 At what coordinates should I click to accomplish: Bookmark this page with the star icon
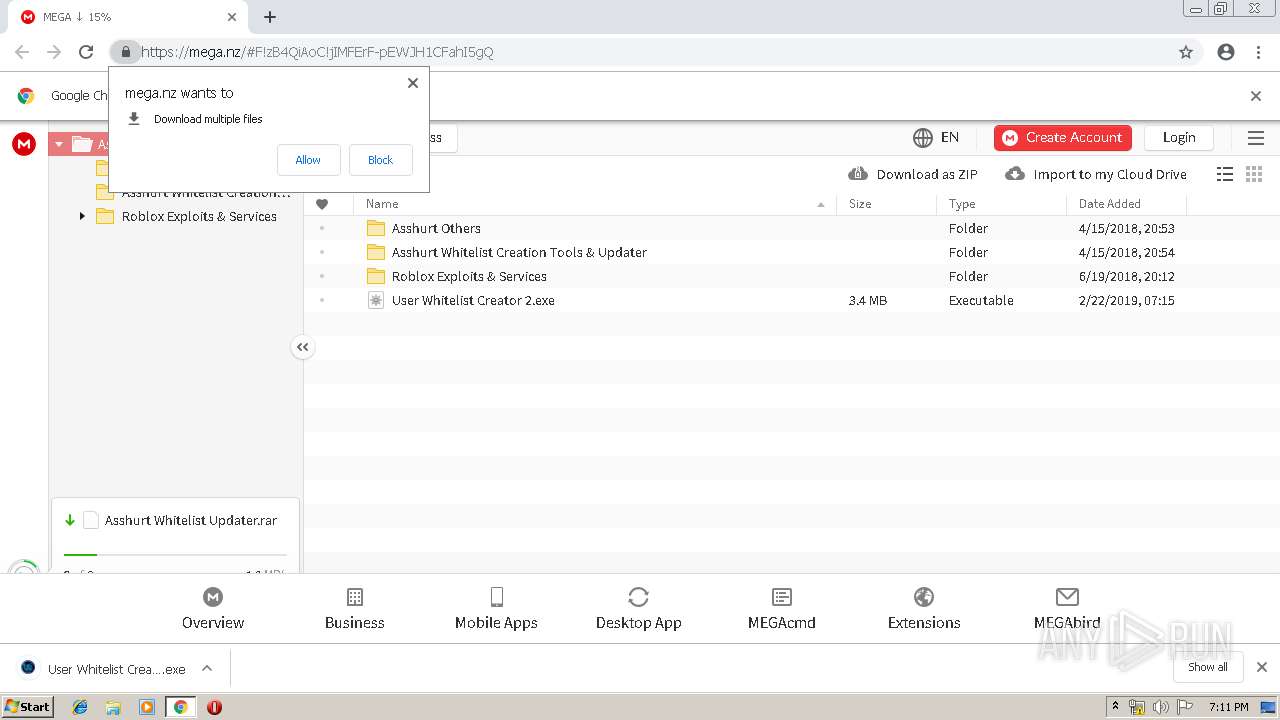[x=1186, y=52]
